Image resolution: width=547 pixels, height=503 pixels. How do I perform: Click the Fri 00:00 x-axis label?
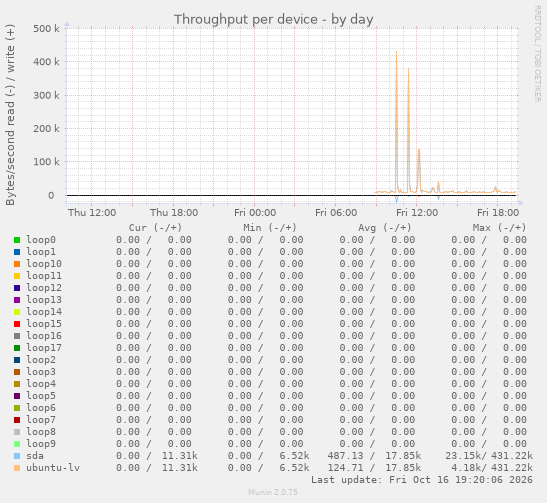pyautogui.click(x=255, y=213)
